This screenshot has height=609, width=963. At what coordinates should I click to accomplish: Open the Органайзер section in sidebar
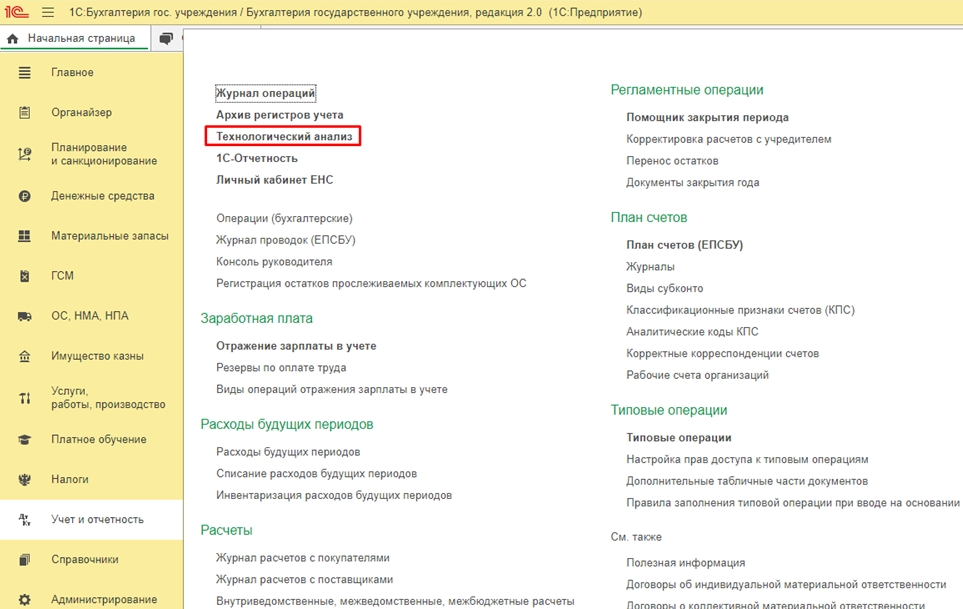(81, 113)
